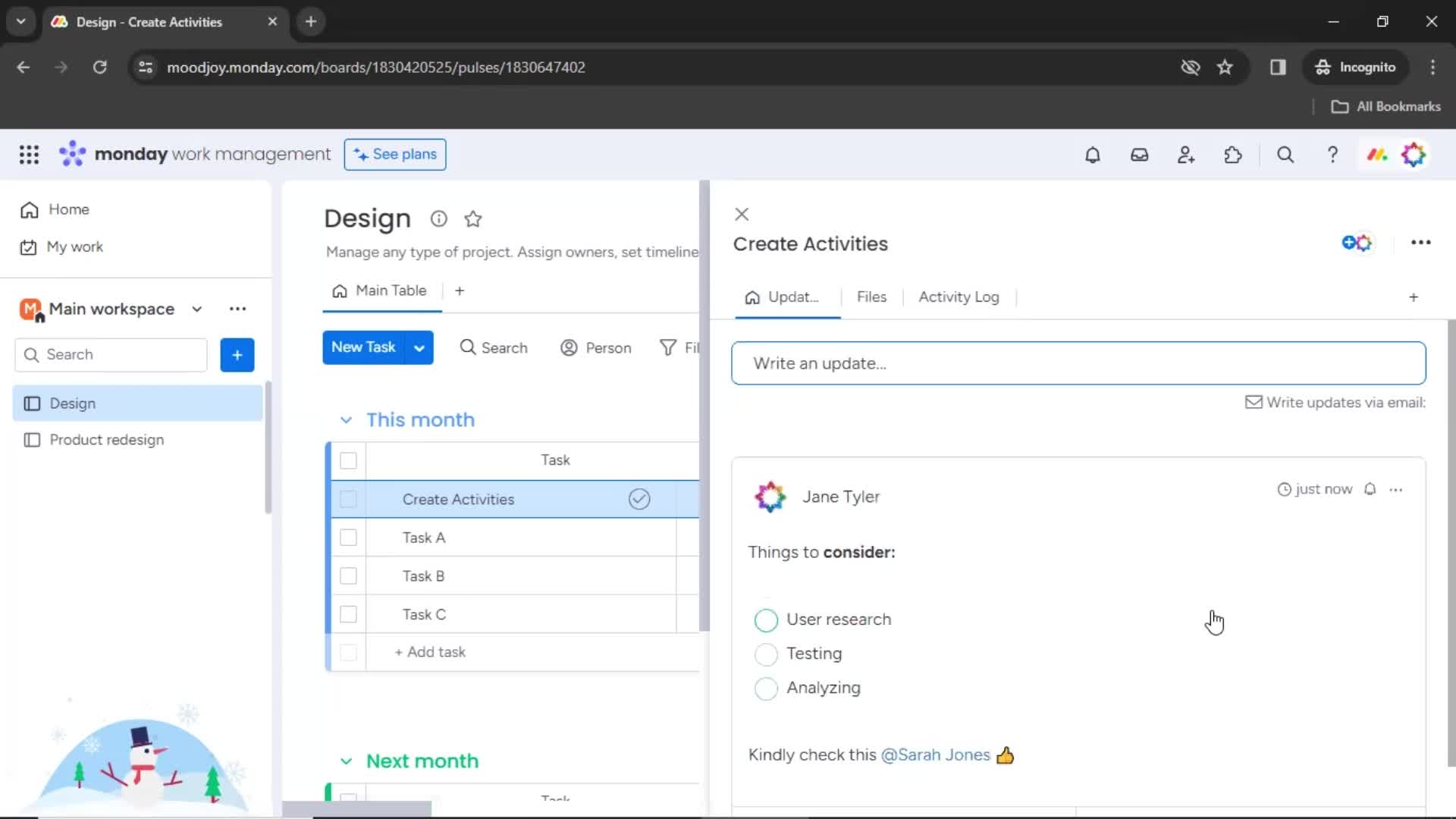Click the integrations/puzzle icon in header
Image resolution: width=1456 pixels, height=819 pixels.
point(1234,154)
